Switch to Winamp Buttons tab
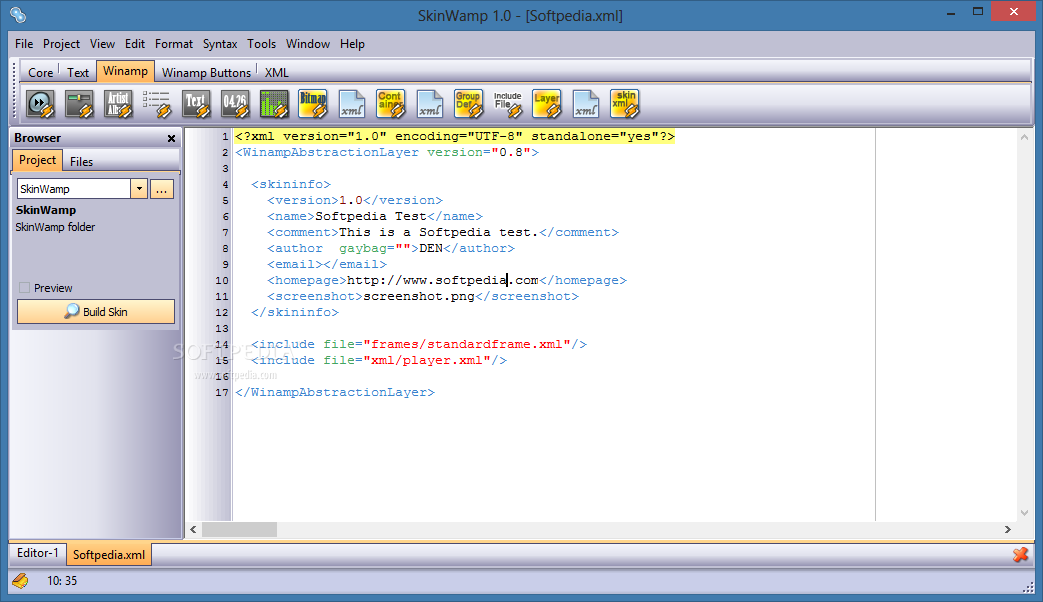 [206, 73]
